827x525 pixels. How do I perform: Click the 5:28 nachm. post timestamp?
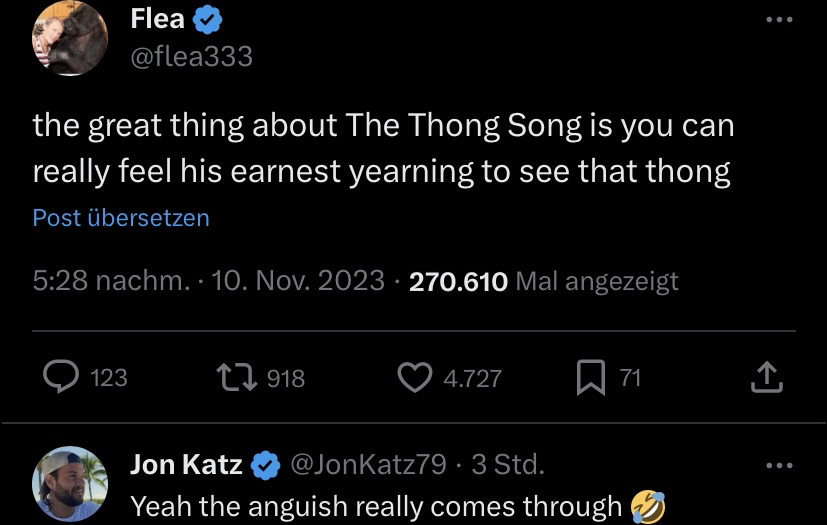pyautogui.click(x=111, y=281)
